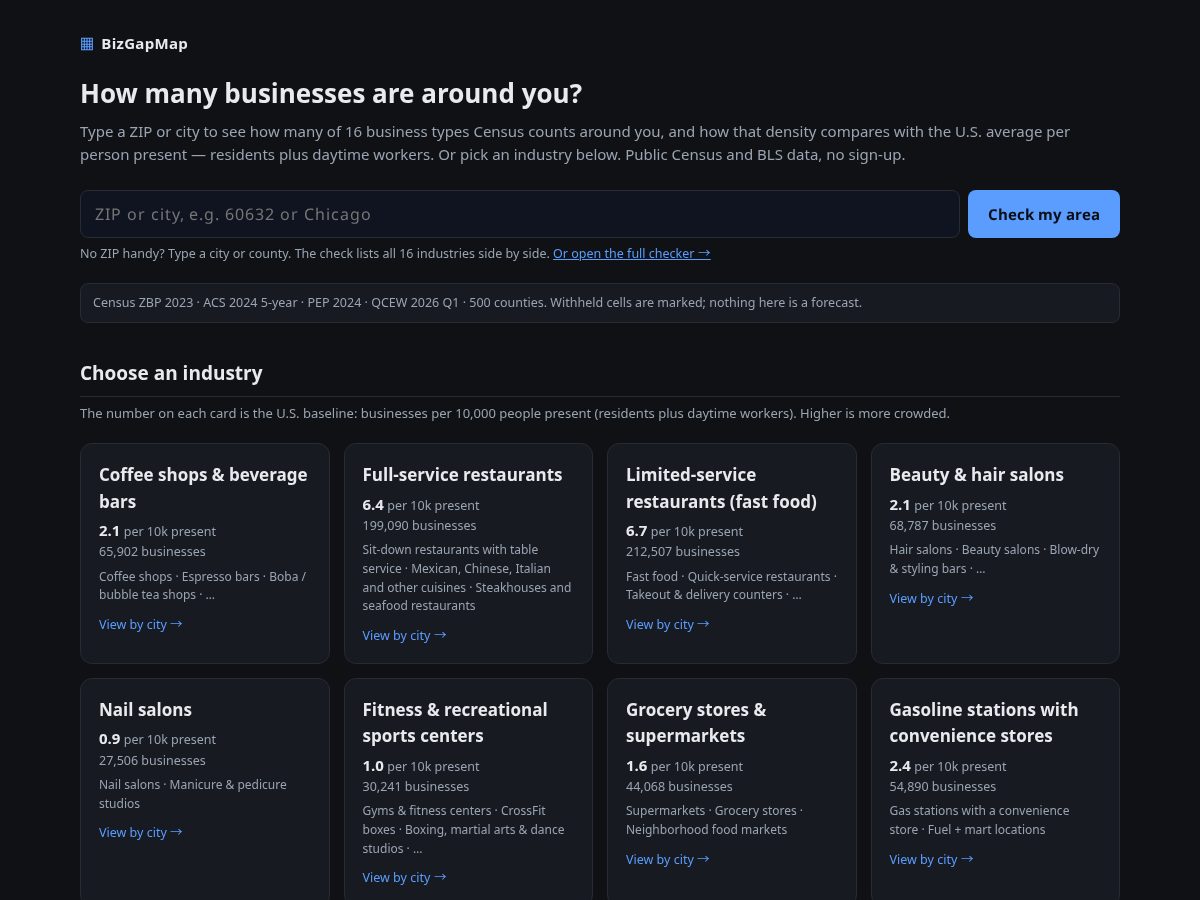Select the Limited-service restaurants (fast food) title

(721, 488)
